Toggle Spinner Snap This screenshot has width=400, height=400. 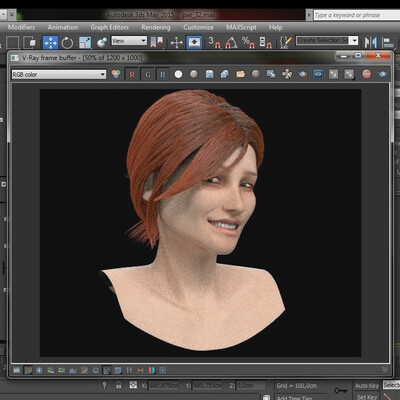point(265,42)
